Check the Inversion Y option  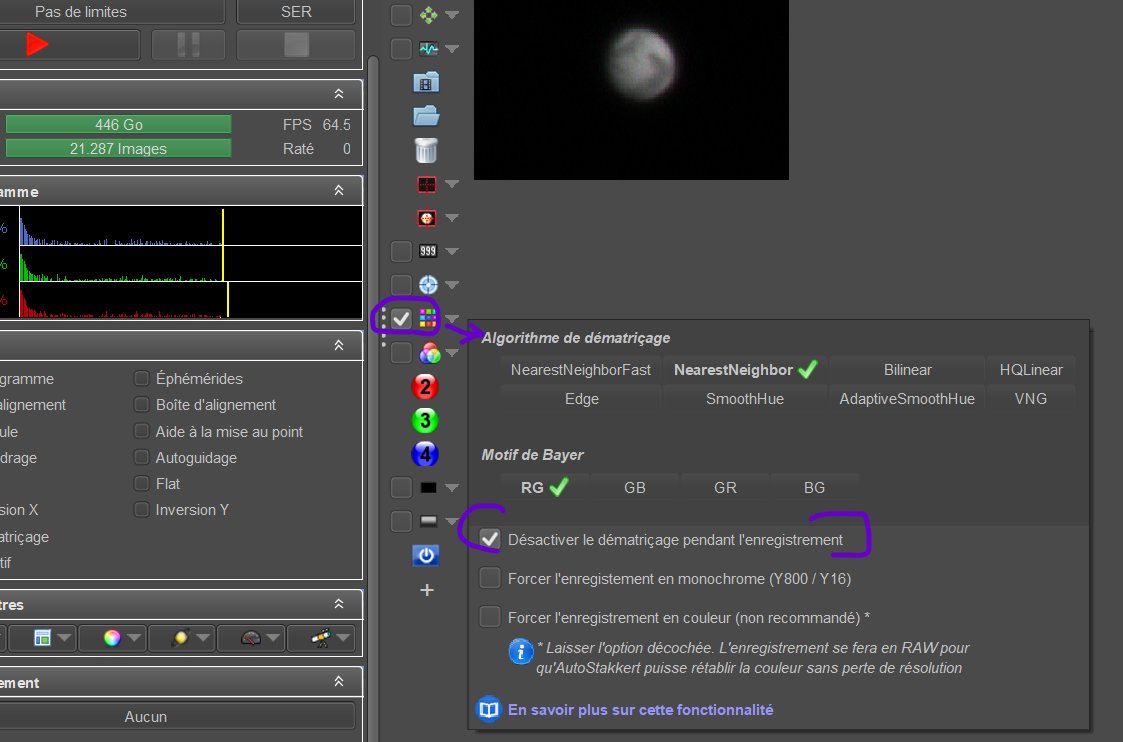[x=142, y=509]
